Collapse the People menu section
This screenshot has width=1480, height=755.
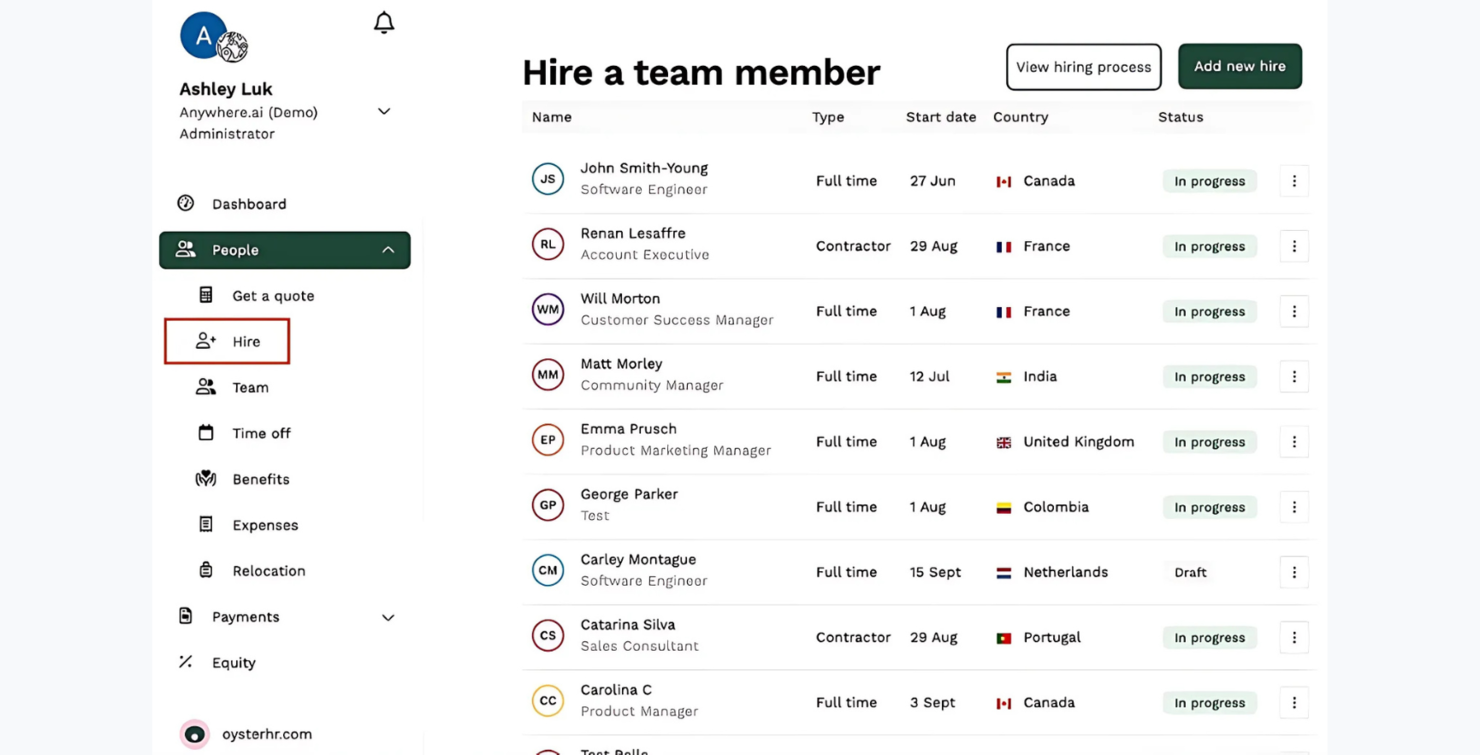click(x=388, y=250)
